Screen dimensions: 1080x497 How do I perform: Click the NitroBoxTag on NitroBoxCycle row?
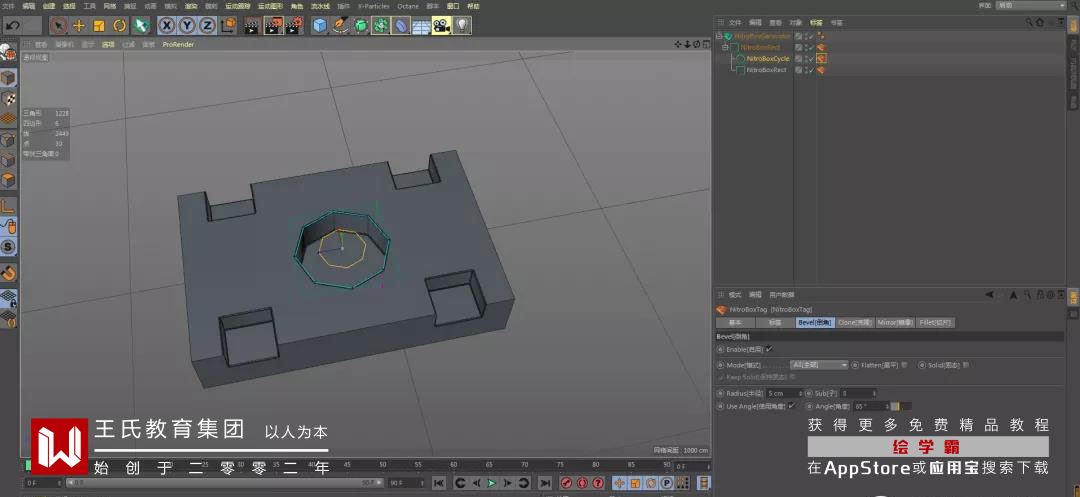click(821, 59)
